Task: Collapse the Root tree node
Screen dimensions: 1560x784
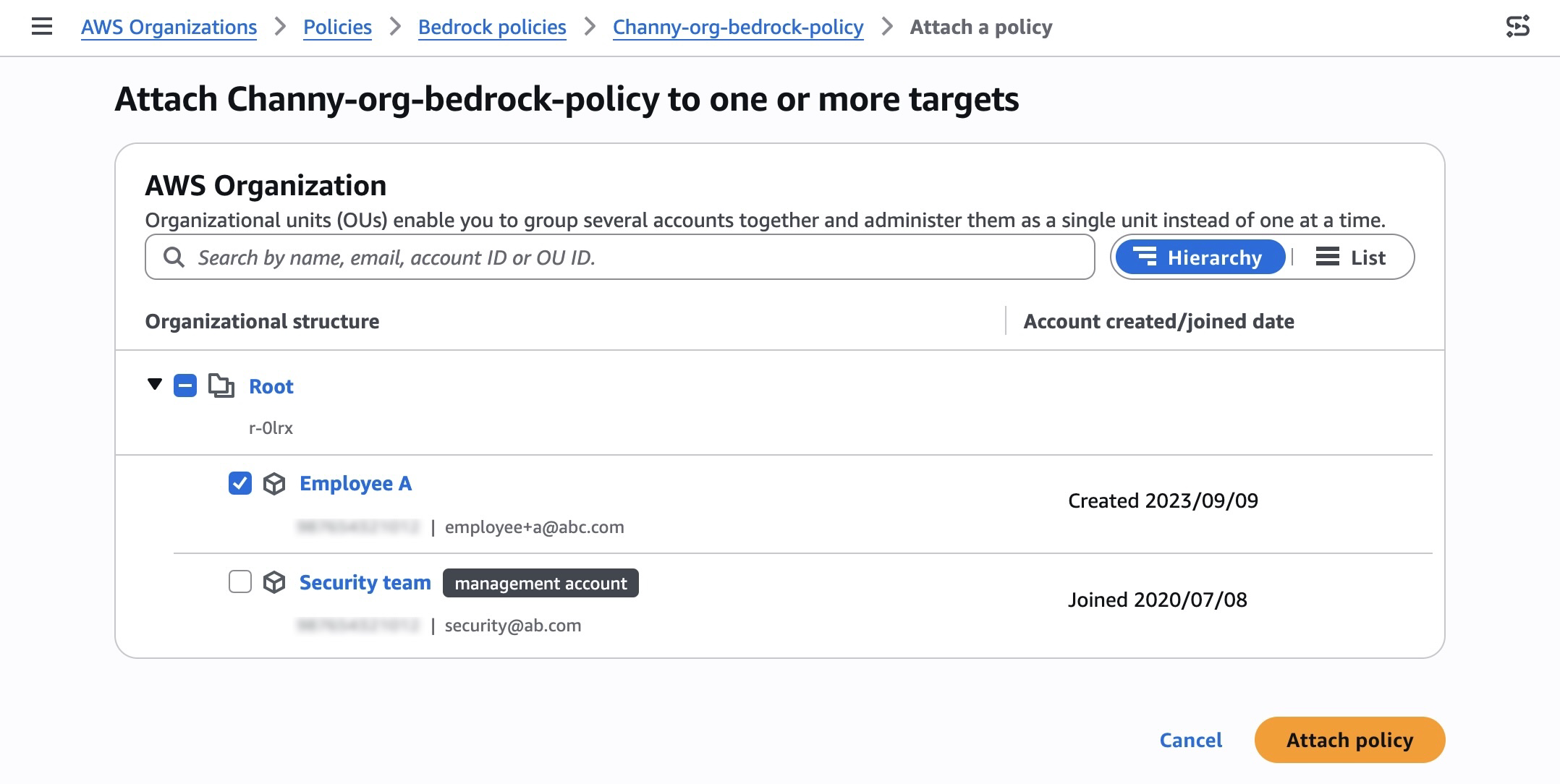Action: 155,384
